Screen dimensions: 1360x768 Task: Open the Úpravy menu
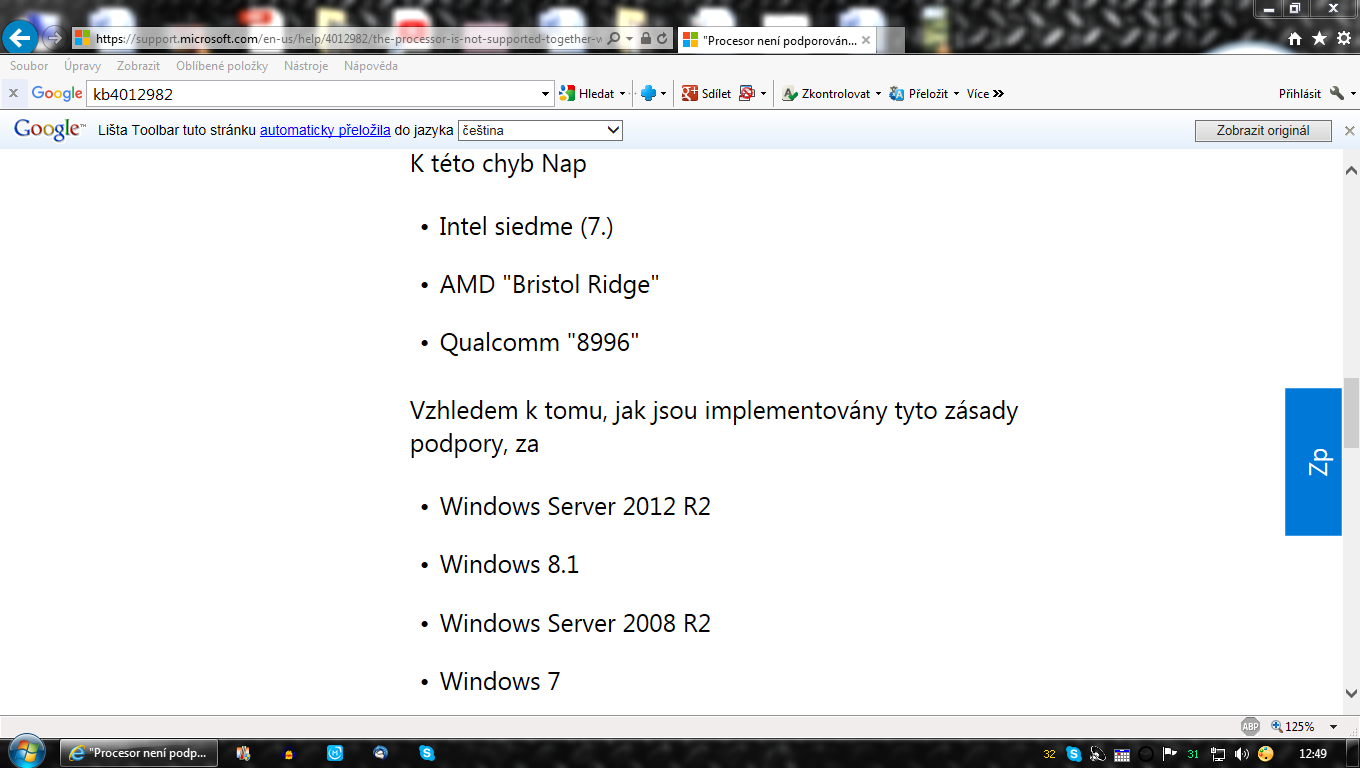click(x=82, y=66)
